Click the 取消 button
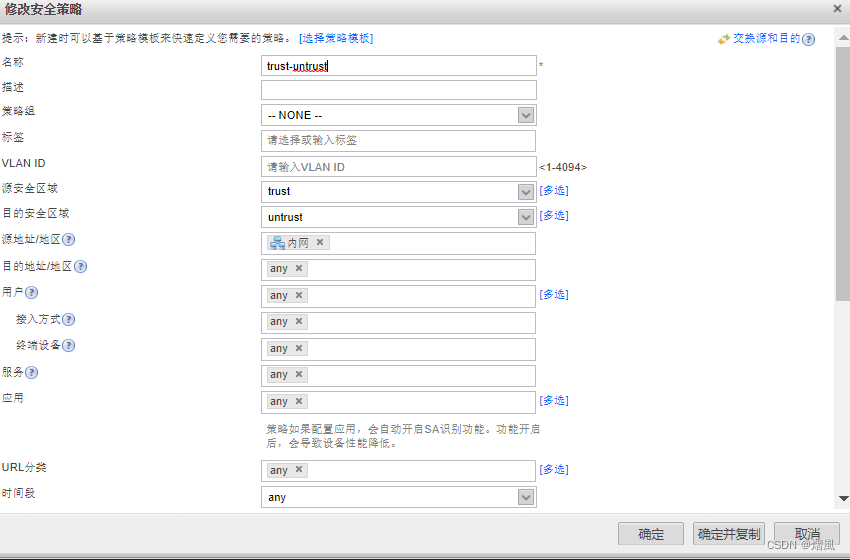 click(807, 534)
